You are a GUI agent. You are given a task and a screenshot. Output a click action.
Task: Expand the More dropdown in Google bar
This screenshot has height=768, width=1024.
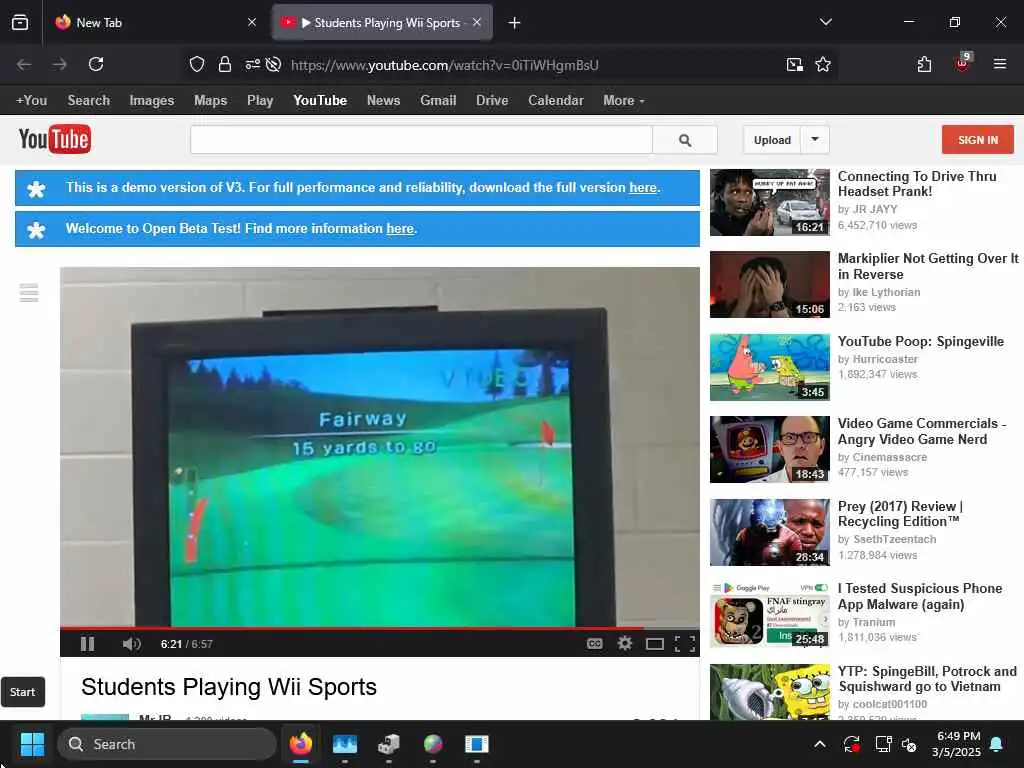coord(624,101)
